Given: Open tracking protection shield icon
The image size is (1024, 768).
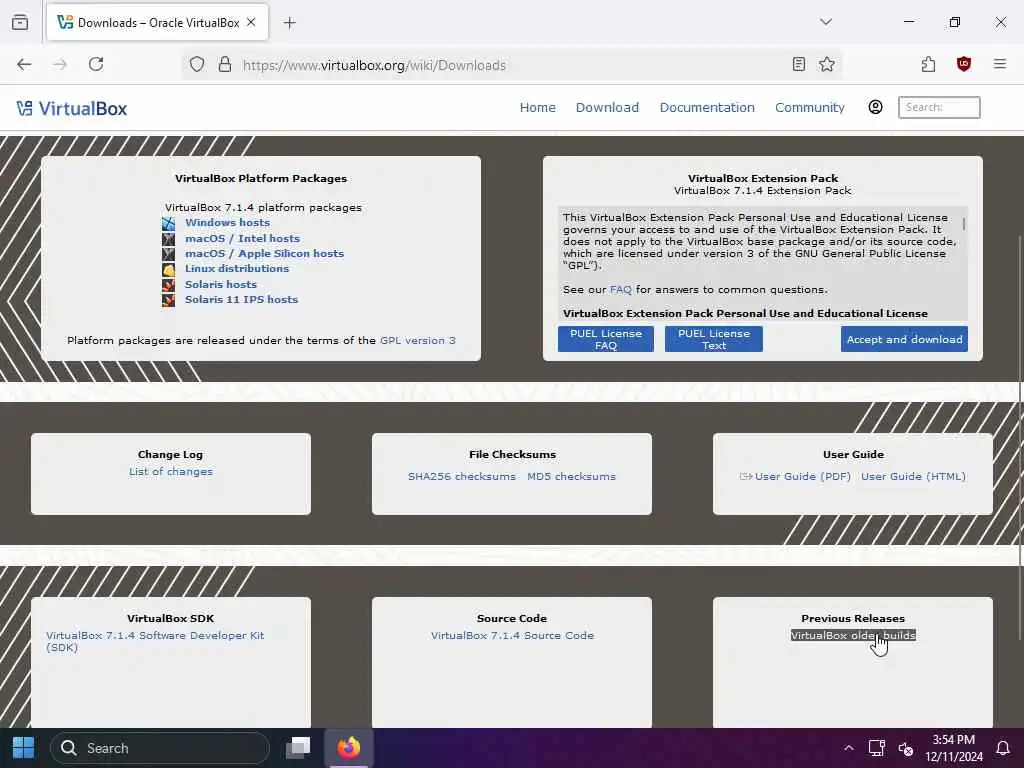Looking at the screenshot, I should 197,64.
